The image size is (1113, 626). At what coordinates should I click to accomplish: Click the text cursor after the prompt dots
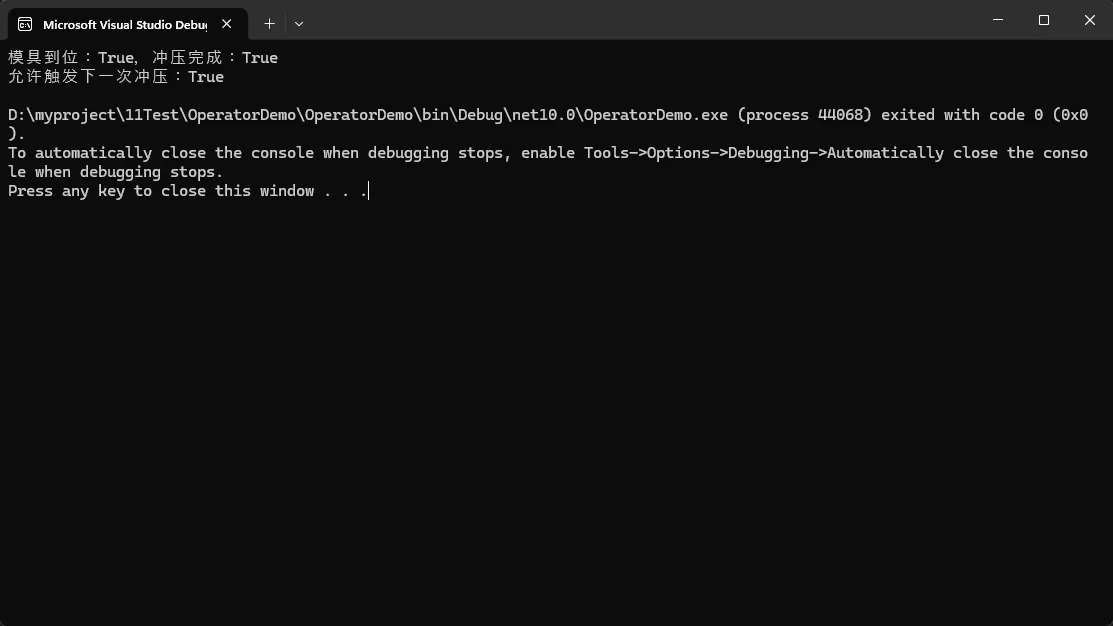tap(368, 191)
